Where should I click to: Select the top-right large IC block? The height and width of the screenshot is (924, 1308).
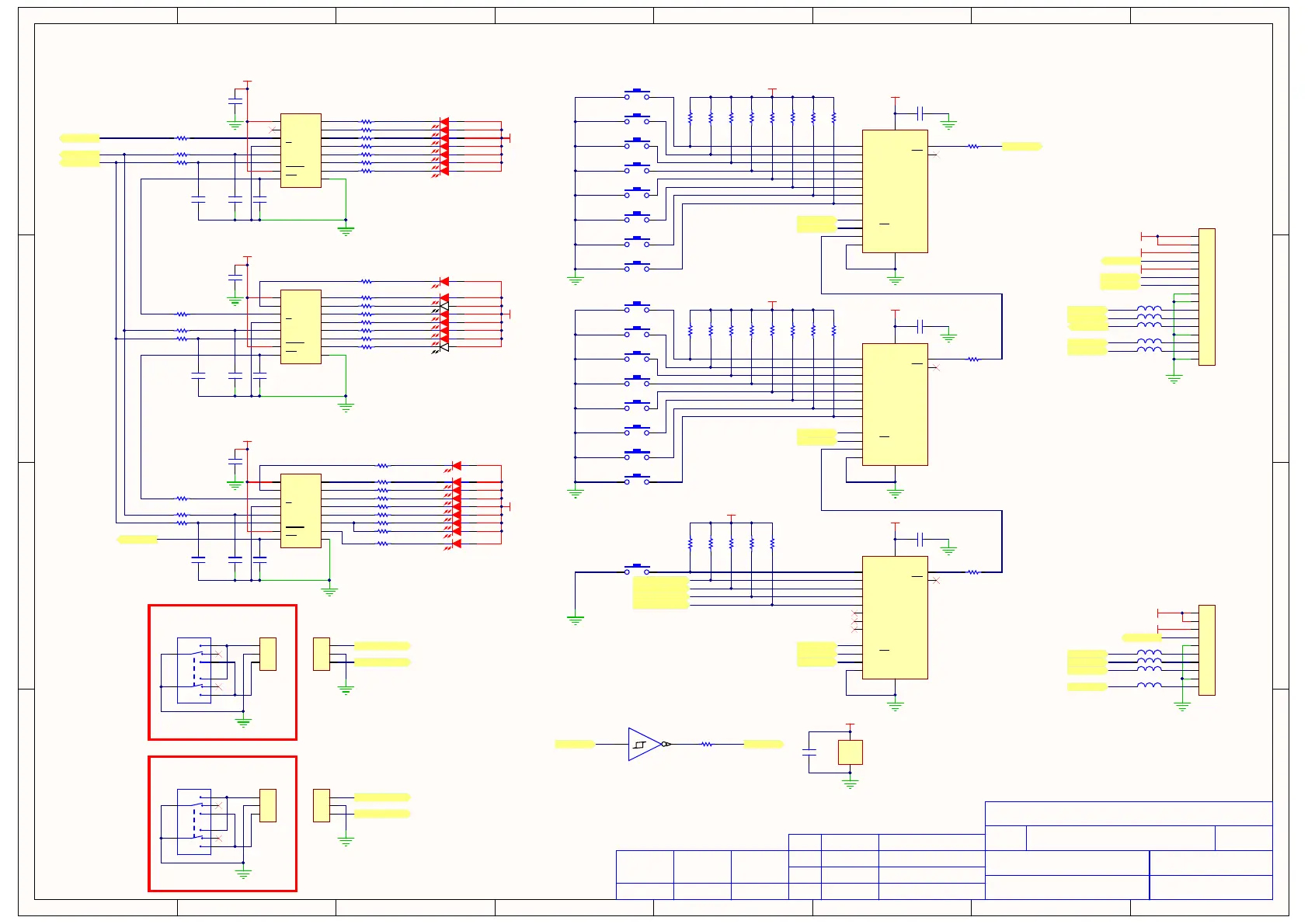click(895, 191)
